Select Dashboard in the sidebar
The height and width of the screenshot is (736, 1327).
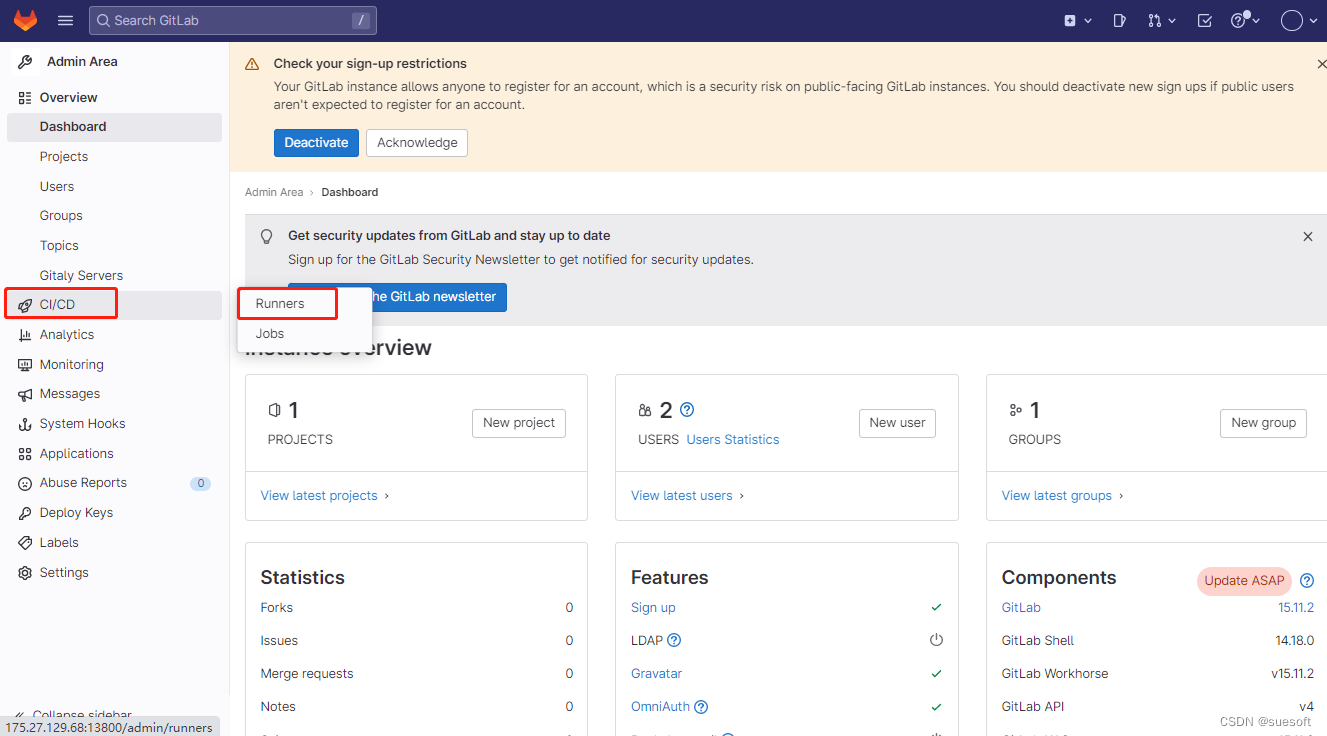[x=114, y=127]
